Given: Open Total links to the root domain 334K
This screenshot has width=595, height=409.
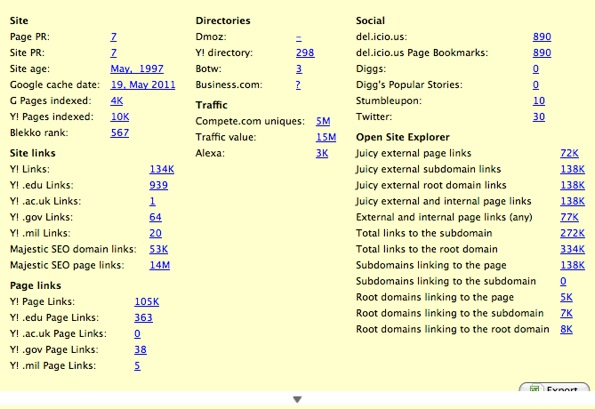Looking at the screenshot, I should [x=573, y=249].
